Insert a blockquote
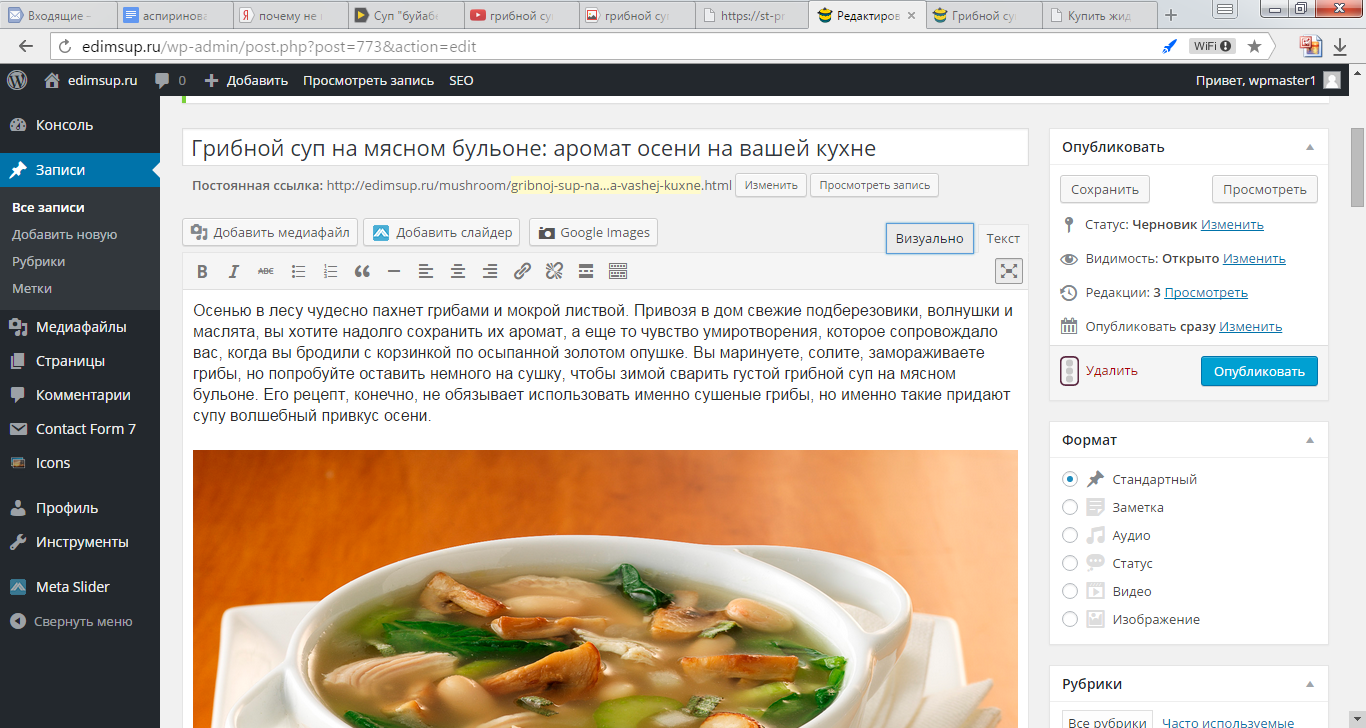The height and width of the screenshot is (728, 1366). [x=361, y=270]
